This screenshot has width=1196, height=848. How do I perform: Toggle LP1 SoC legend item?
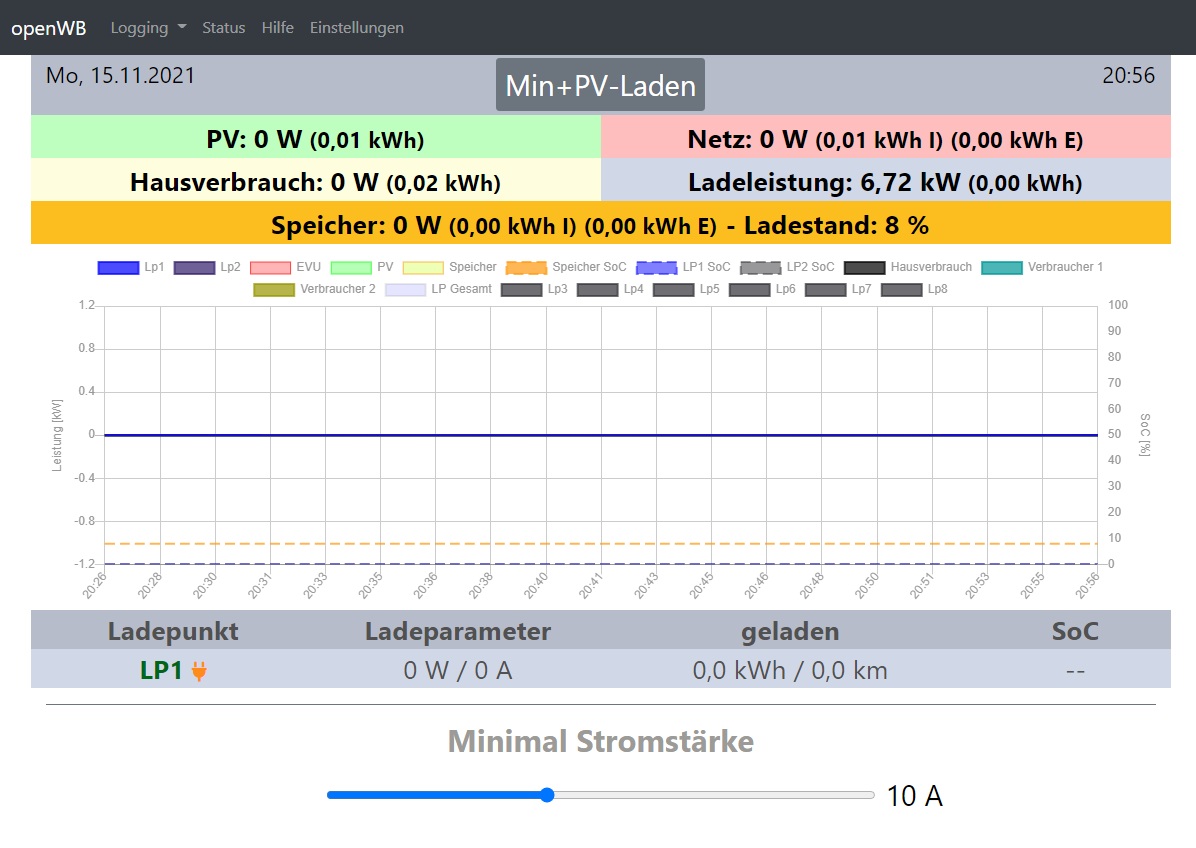(x=655, y=268)
